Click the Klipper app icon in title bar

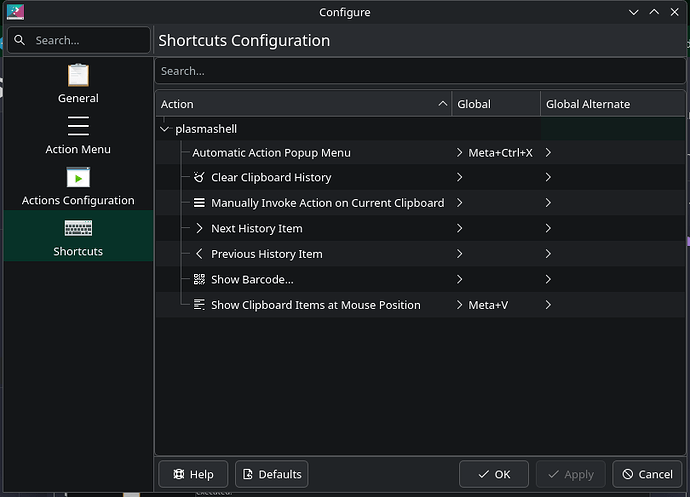coord(14,12)
